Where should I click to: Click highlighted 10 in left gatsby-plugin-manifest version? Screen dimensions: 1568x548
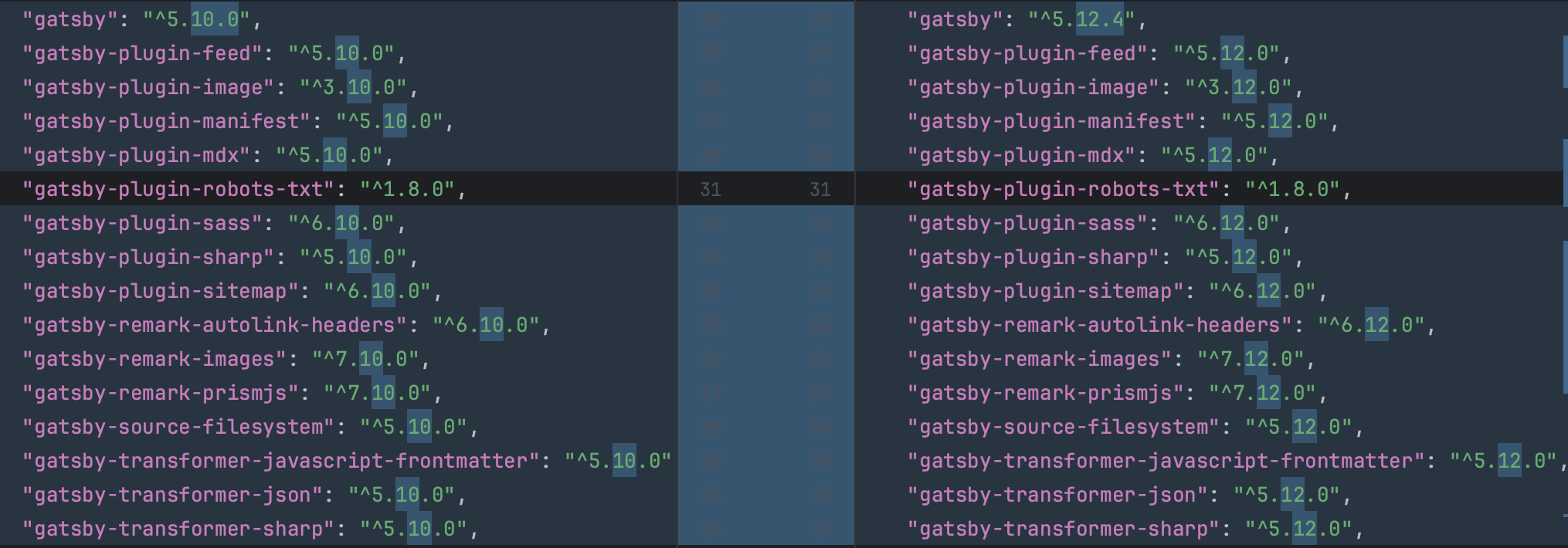pyautogui.click(x=395, y=121)
